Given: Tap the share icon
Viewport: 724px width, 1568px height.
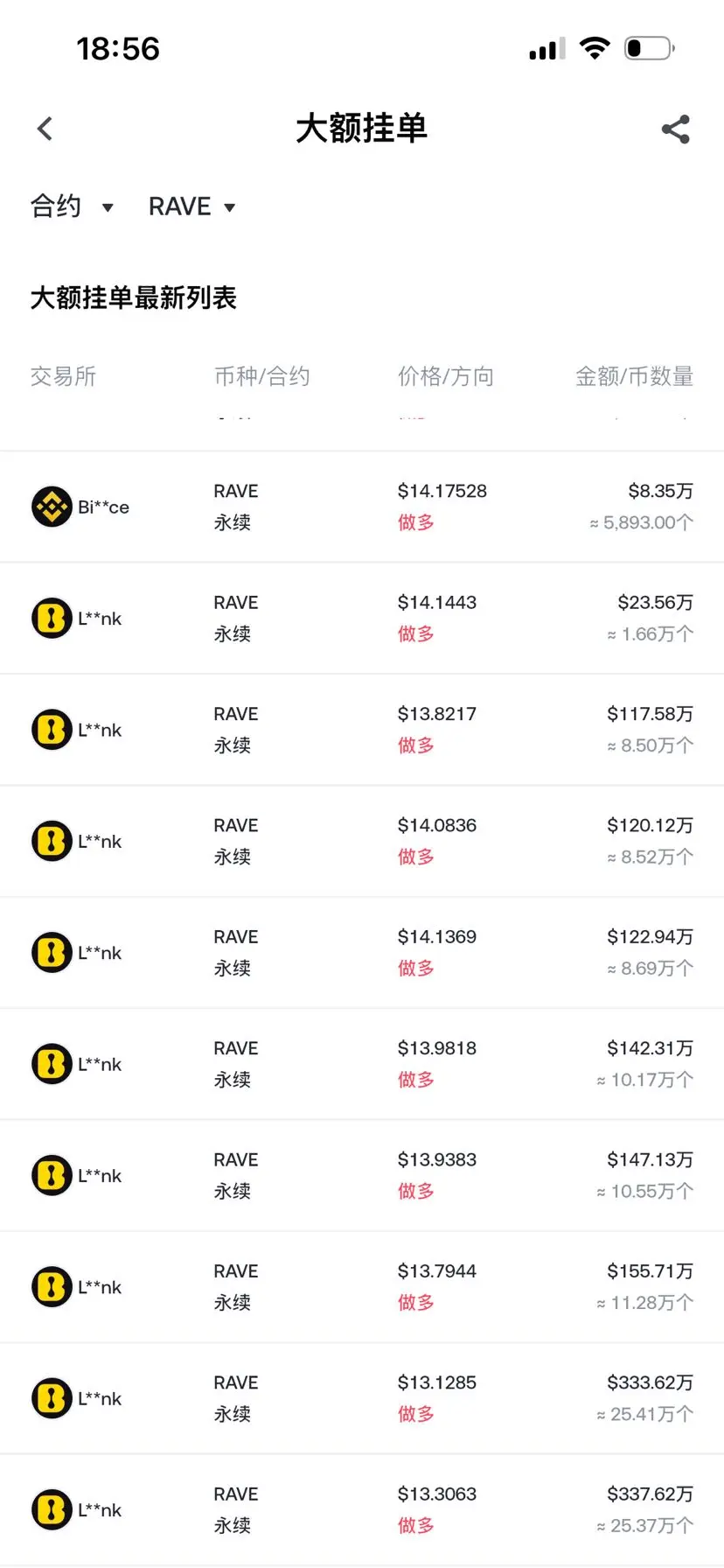Looking at the screenshot, I should click(x=676, y=129).
